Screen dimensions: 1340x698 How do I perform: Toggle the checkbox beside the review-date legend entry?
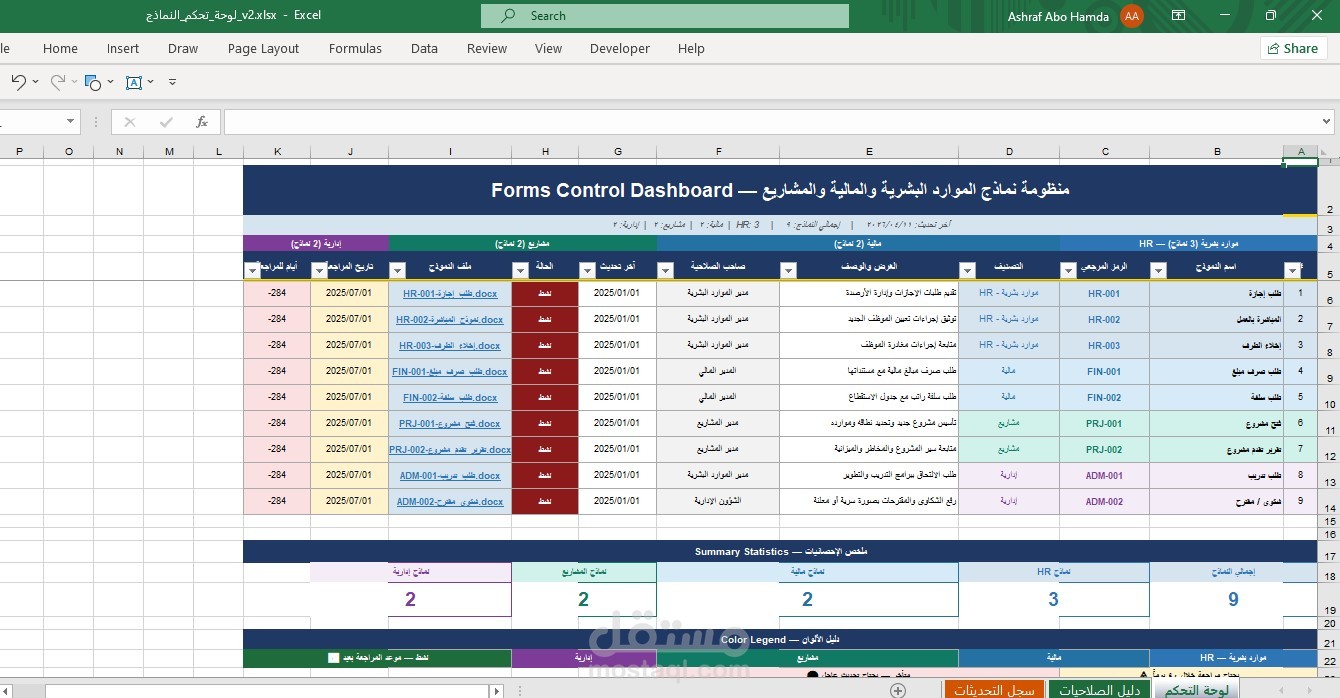335,657
